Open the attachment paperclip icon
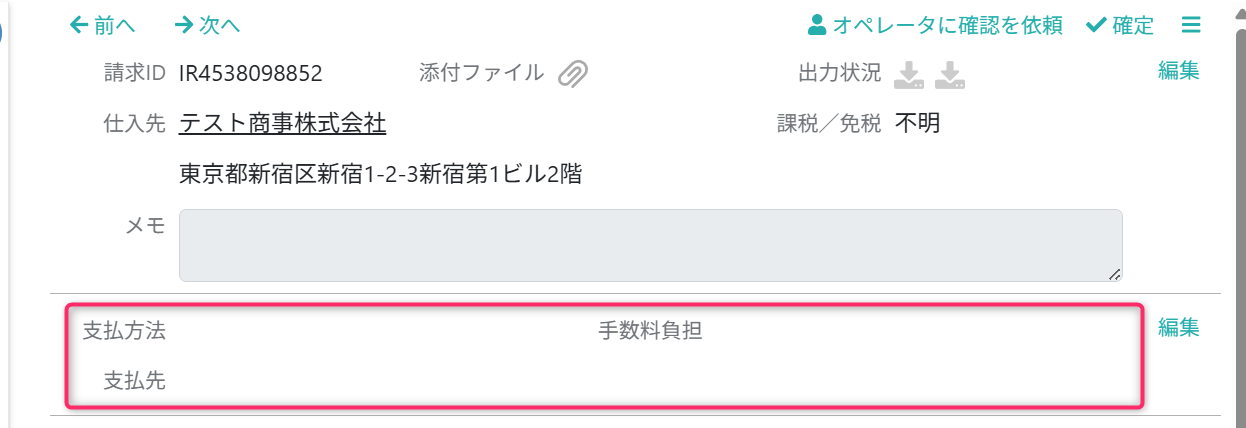1246x428 pixels. pyautogui.click(x=573, y=73)
